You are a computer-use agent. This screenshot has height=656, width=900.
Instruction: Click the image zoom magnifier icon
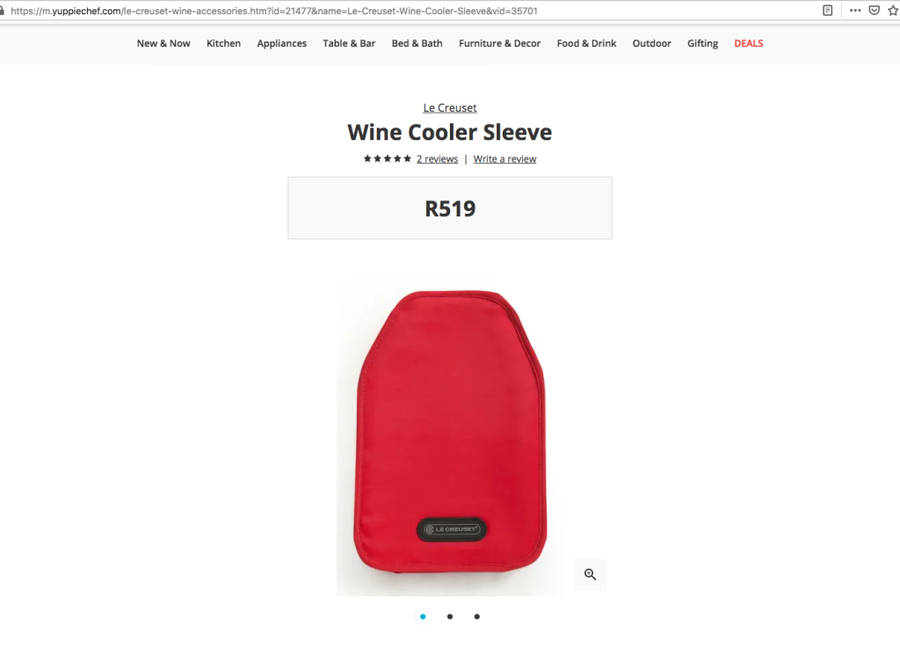(x=590, y=575)
